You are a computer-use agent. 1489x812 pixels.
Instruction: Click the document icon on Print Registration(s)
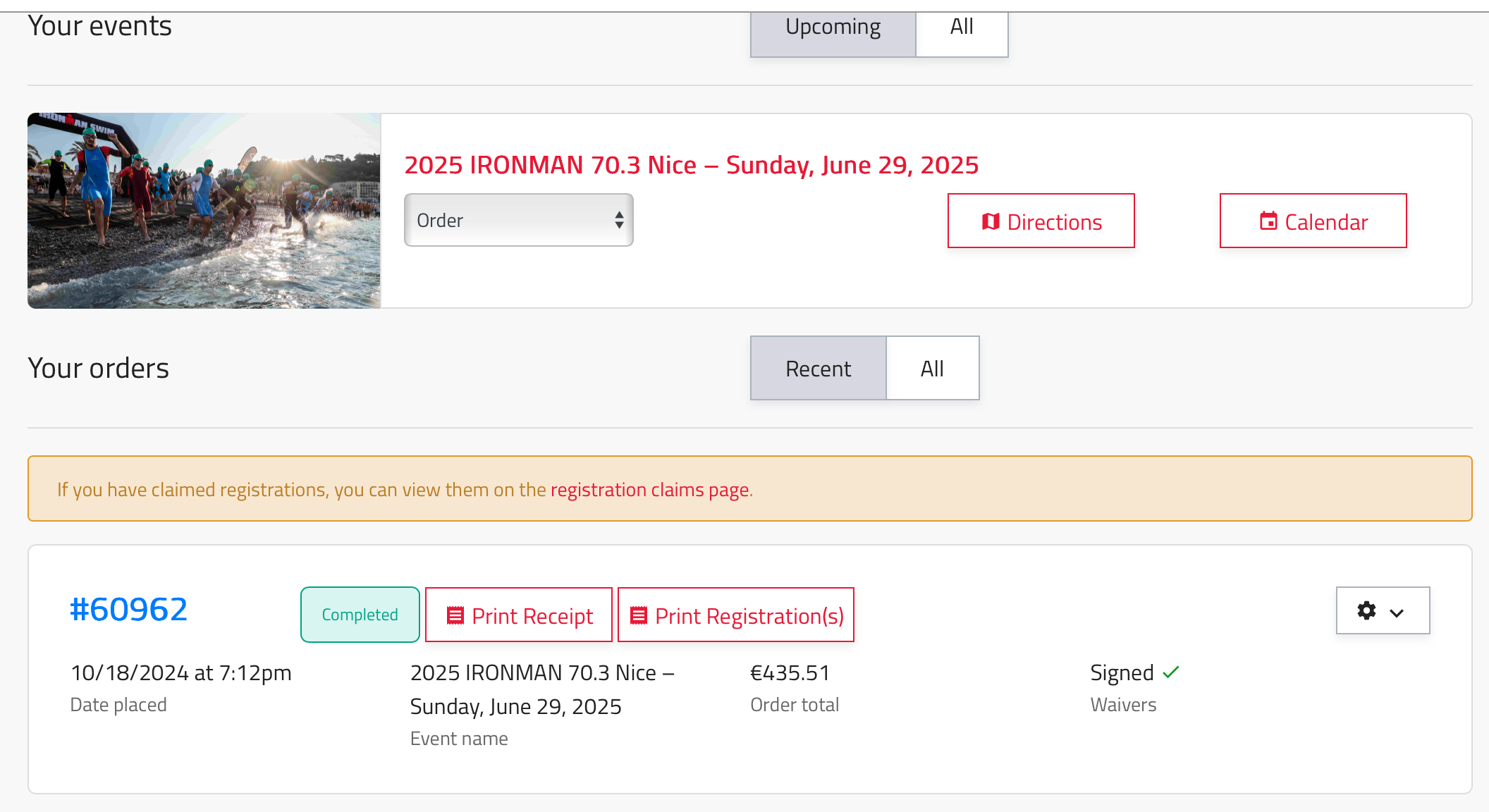point(639,615)
